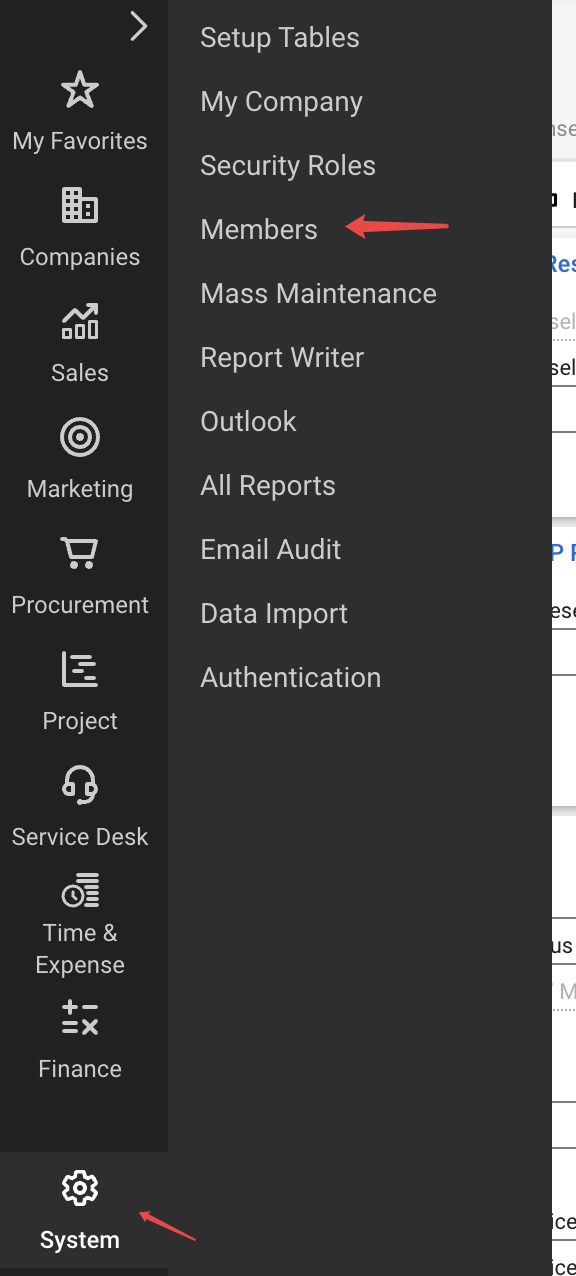Launch the Report Writer
Screen dimensions: 576x1276
[x=282, y=357]
